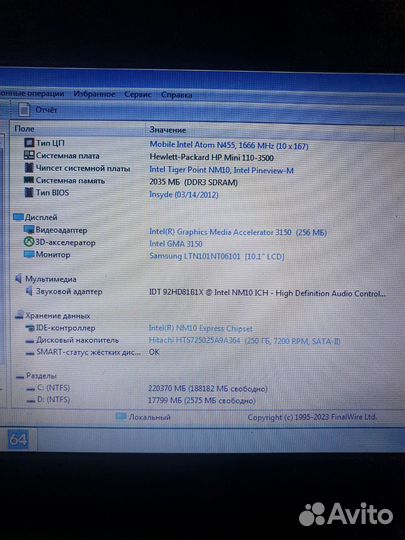Click the D: (NTFS) partition icon
The image size is (405, 540).
[x=31, y=401]
